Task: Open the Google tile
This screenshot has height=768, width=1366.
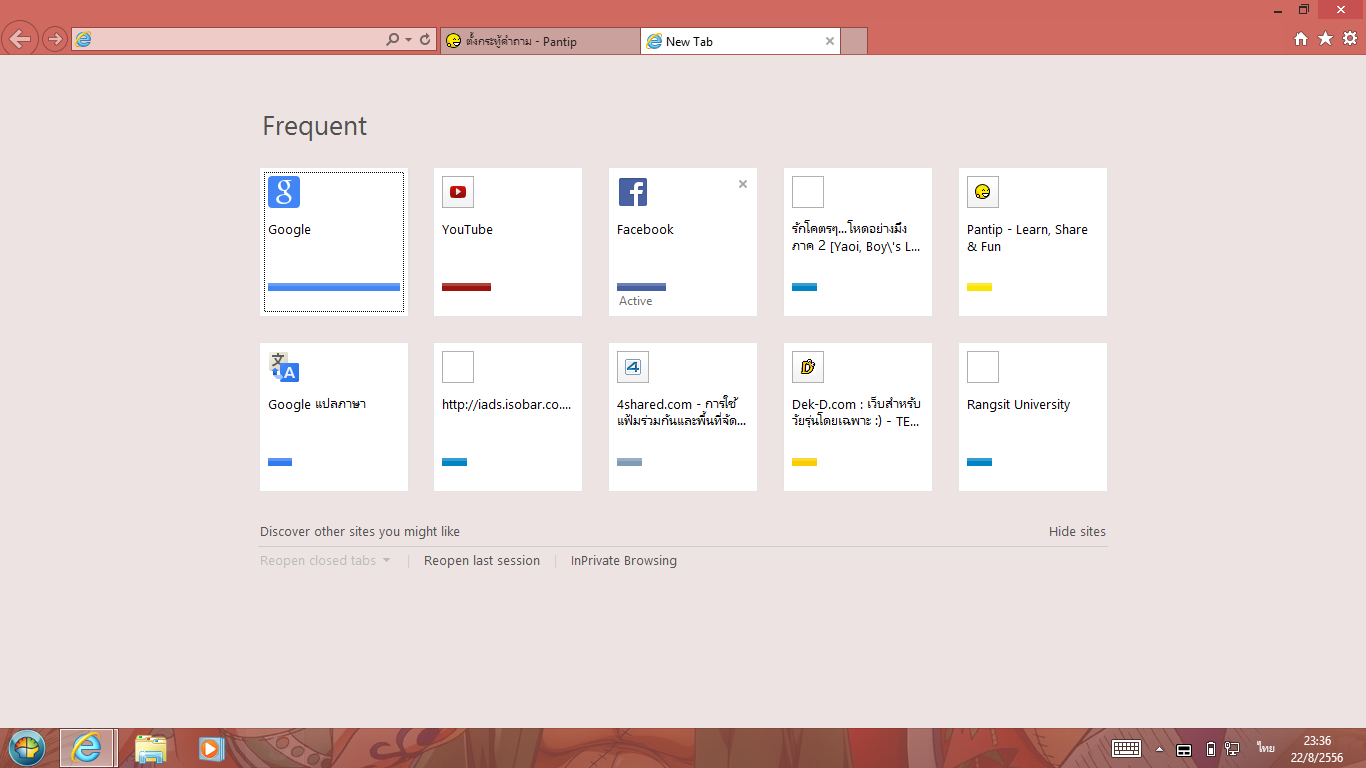Action: [334, 242]
